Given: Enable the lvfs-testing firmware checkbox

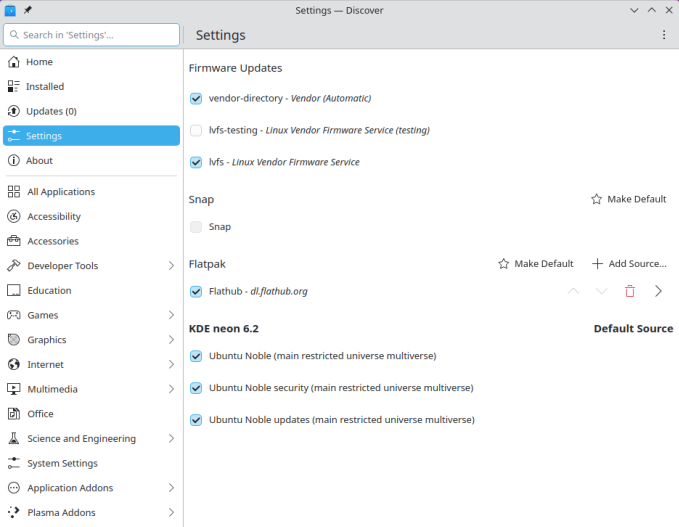Looking at the screenshot, I should tap(196, 130).
